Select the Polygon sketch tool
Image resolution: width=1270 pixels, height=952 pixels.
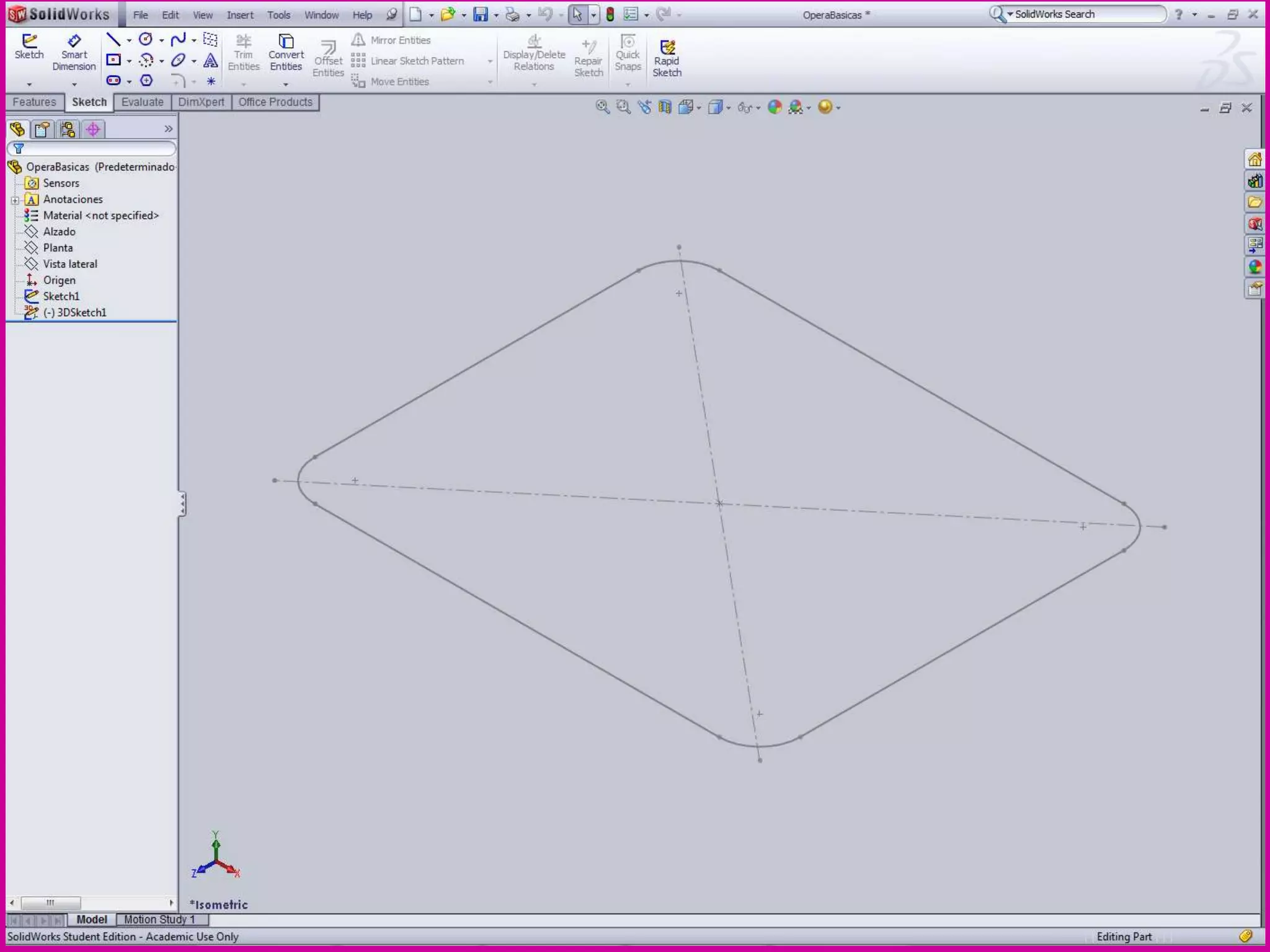[x=146, y=81]
